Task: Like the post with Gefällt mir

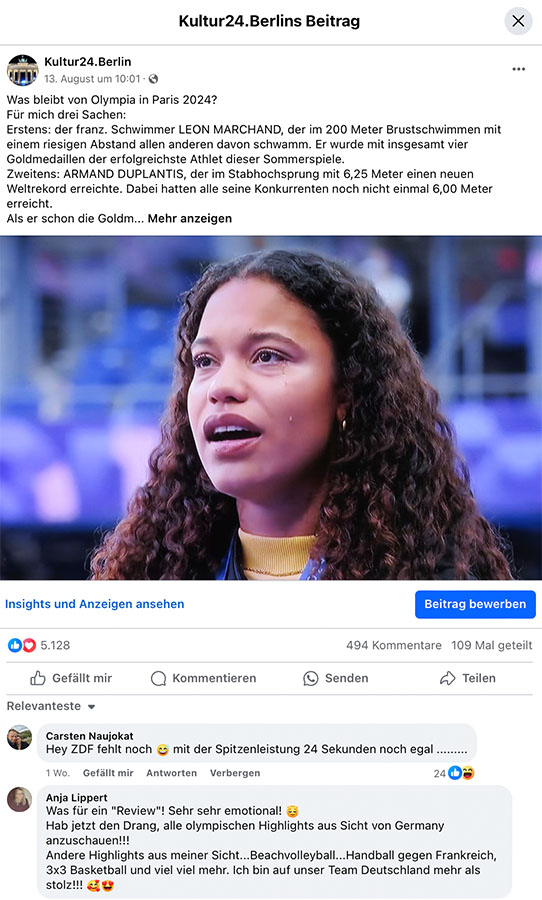Action: tap(71, 678)
